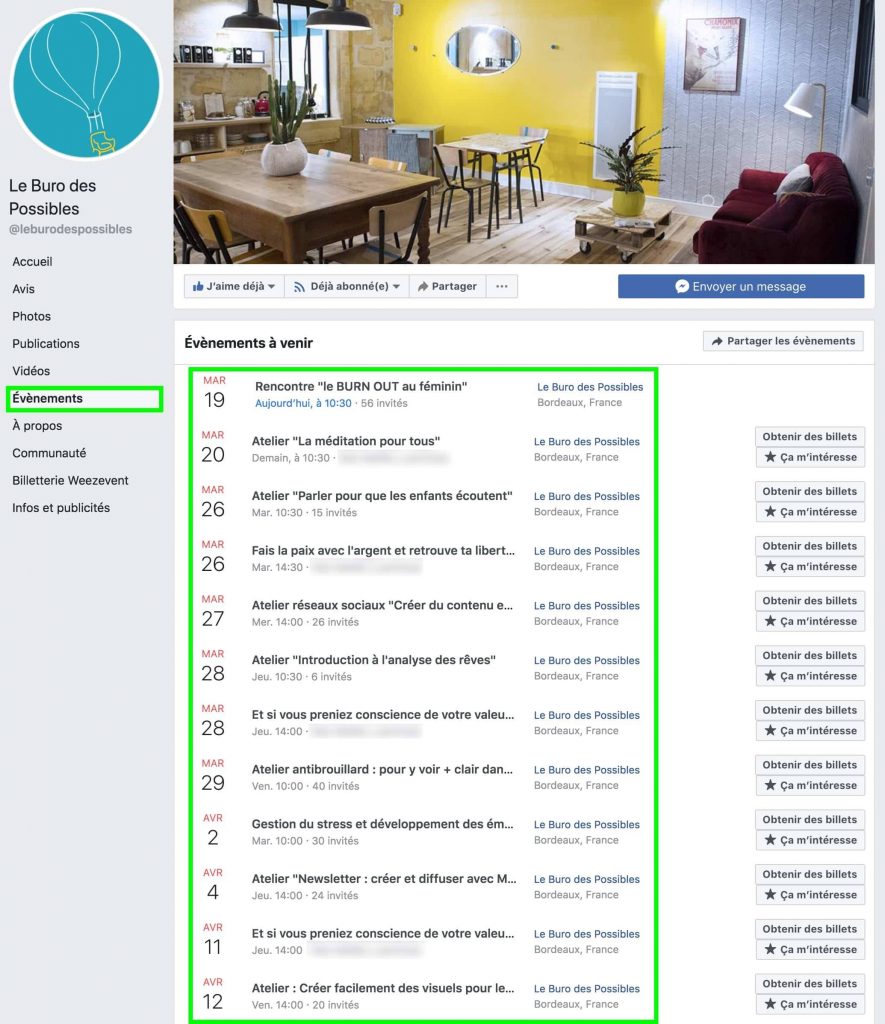The width and height of the screenshot is (885, 1024).
Task: Get tickets for Fais la paix avec l'argent
Action: tap(810, 546)
